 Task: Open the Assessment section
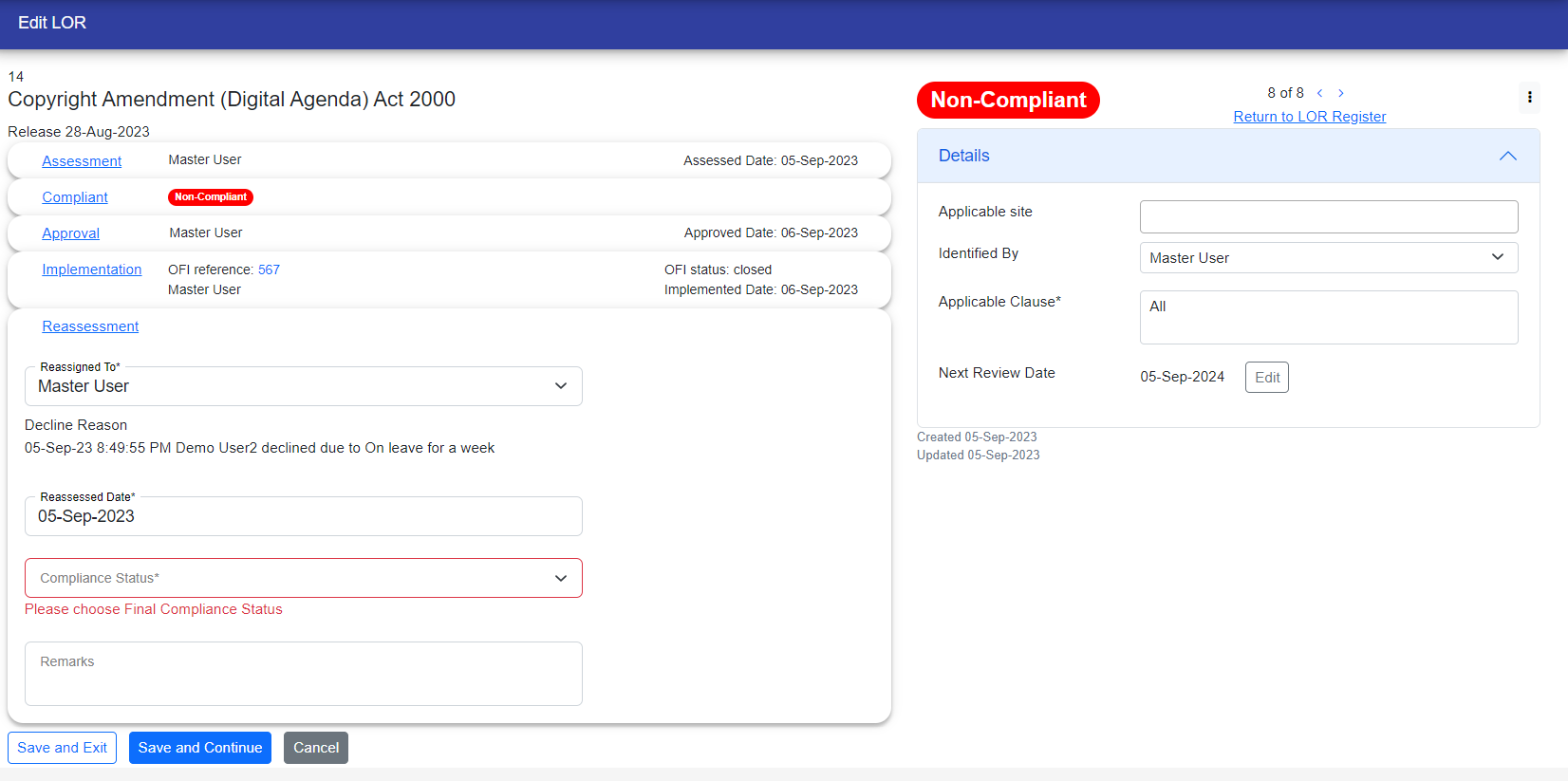[x=82, y=161]
